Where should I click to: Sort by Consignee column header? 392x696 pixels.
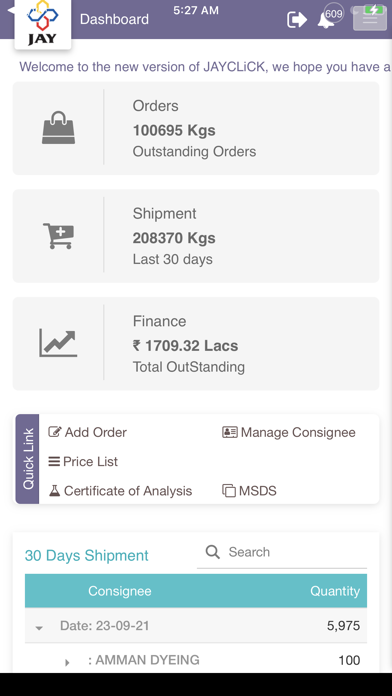(120, 591)
